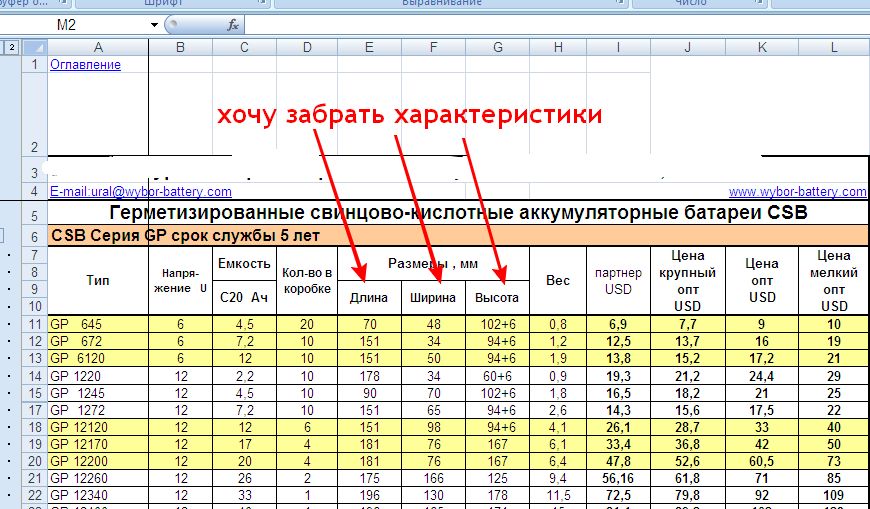Select row 6 header
This screenshot has height=509, width=870.
tap(34, 237)
